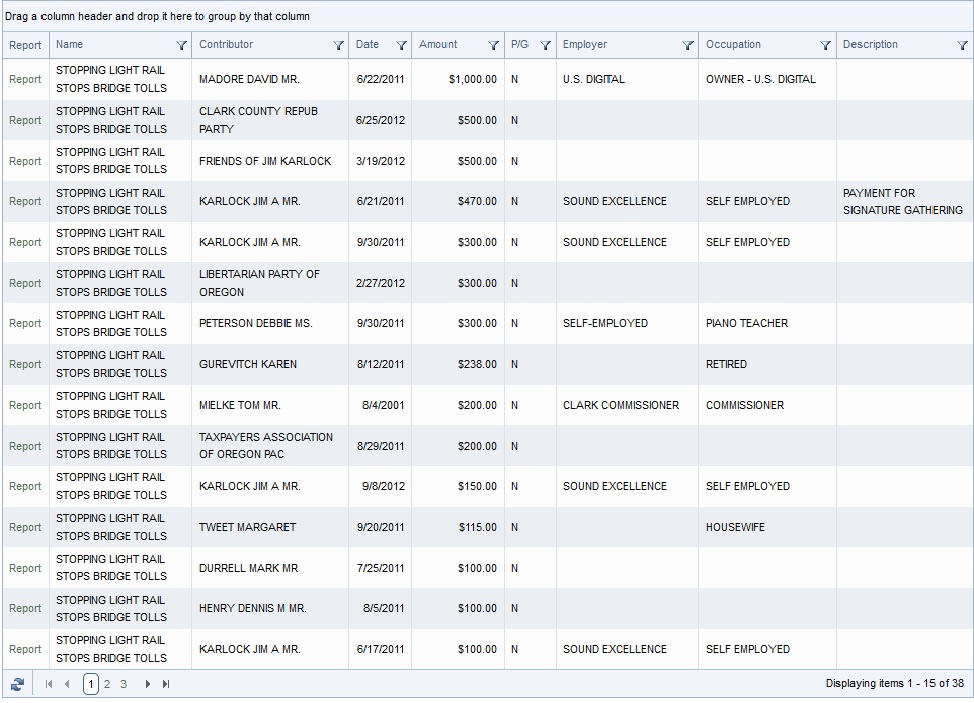Open filter for the Date column
Screen dimensions: 974x703
401,45
